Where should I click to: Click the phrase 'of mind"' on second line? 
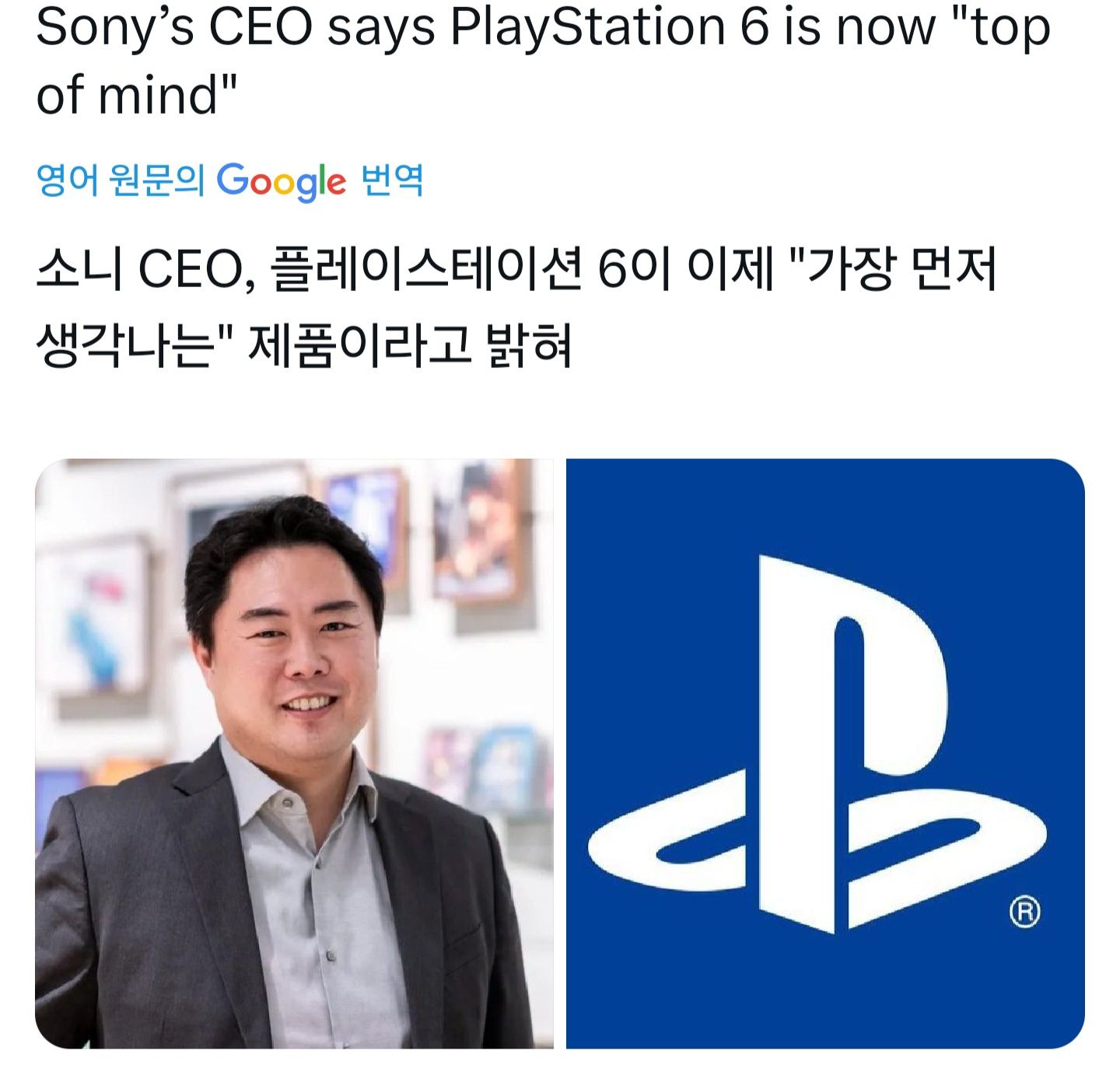[136, 96]
